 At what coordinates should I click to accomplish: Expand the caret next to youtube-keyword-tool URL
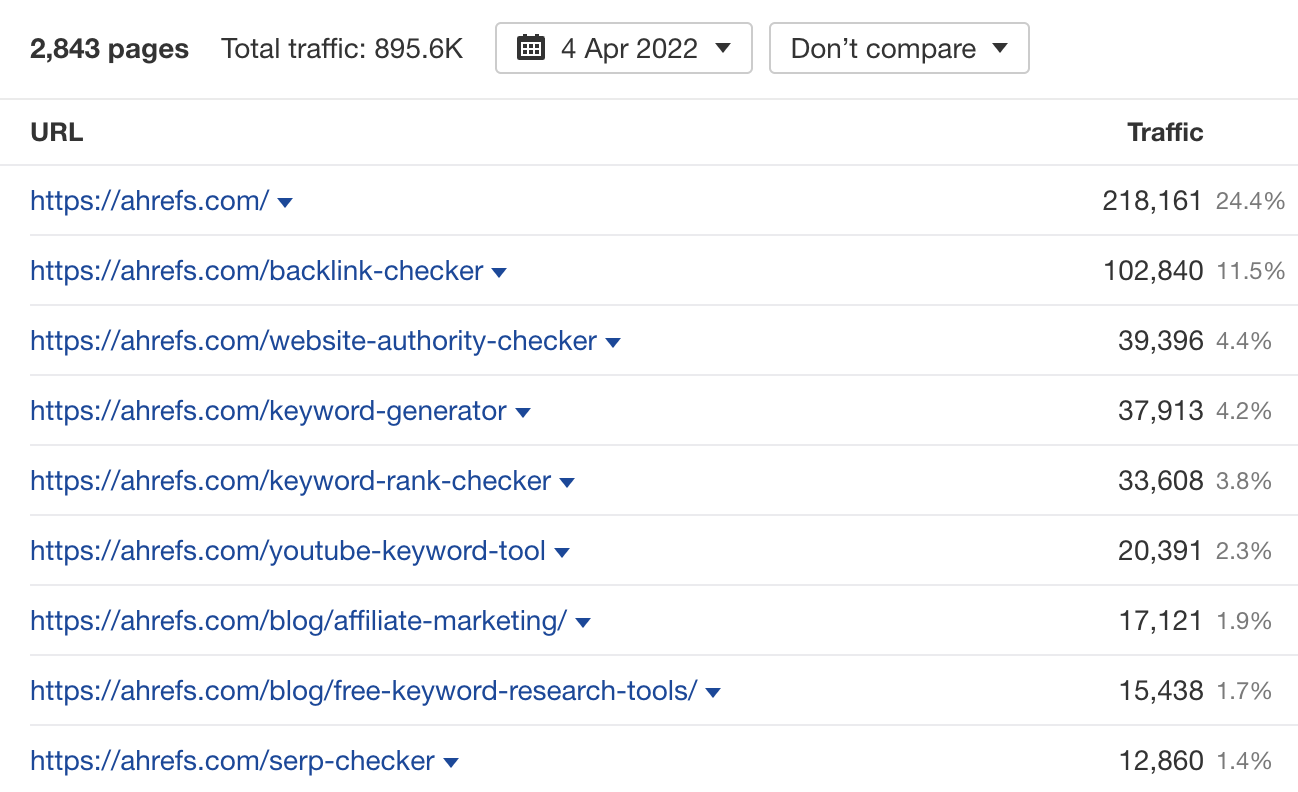[562, 551]
